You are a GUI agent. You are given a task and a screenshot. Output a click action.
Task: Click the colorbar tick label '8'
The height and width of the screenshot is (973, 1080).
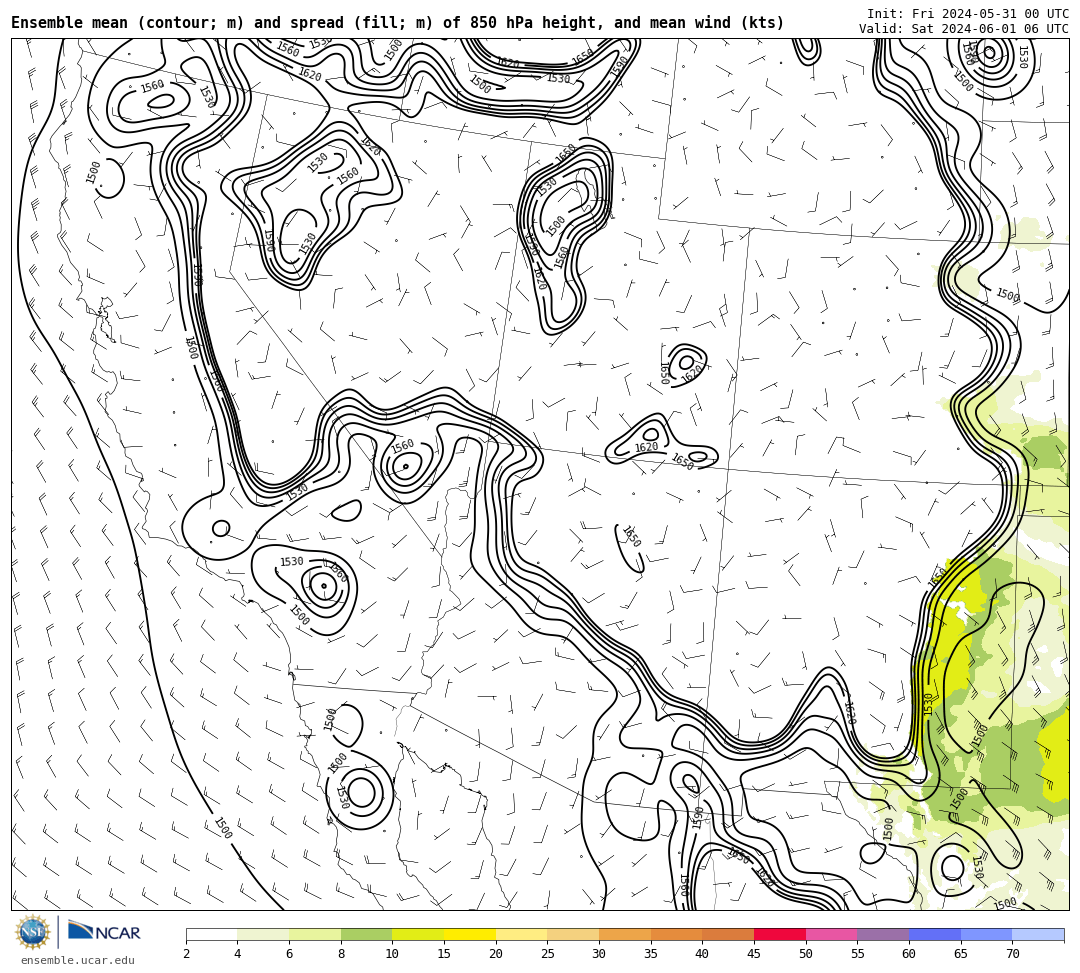click(341, 954)
